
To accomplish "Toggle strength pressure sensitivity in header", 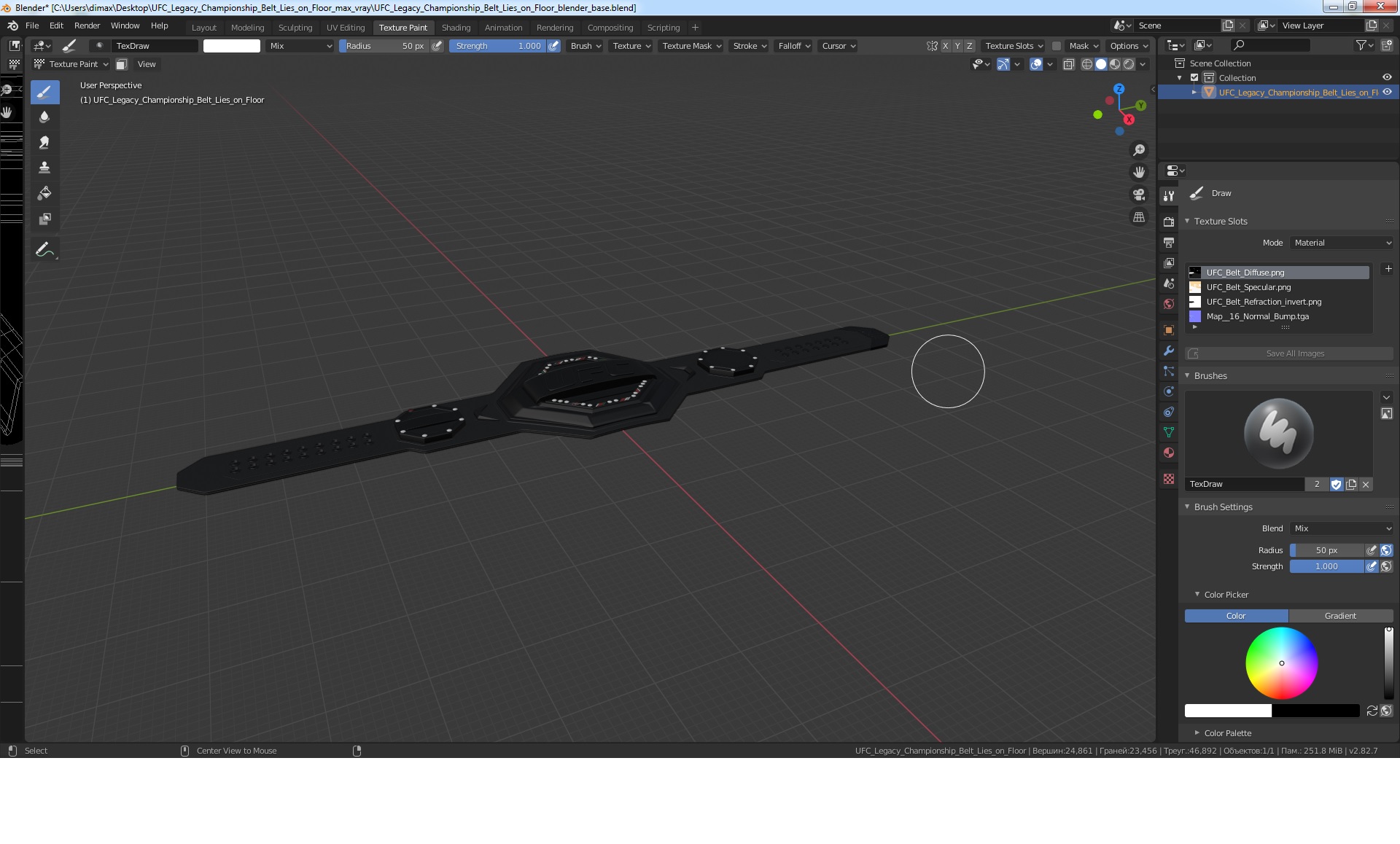I will [x=554, y=46].
